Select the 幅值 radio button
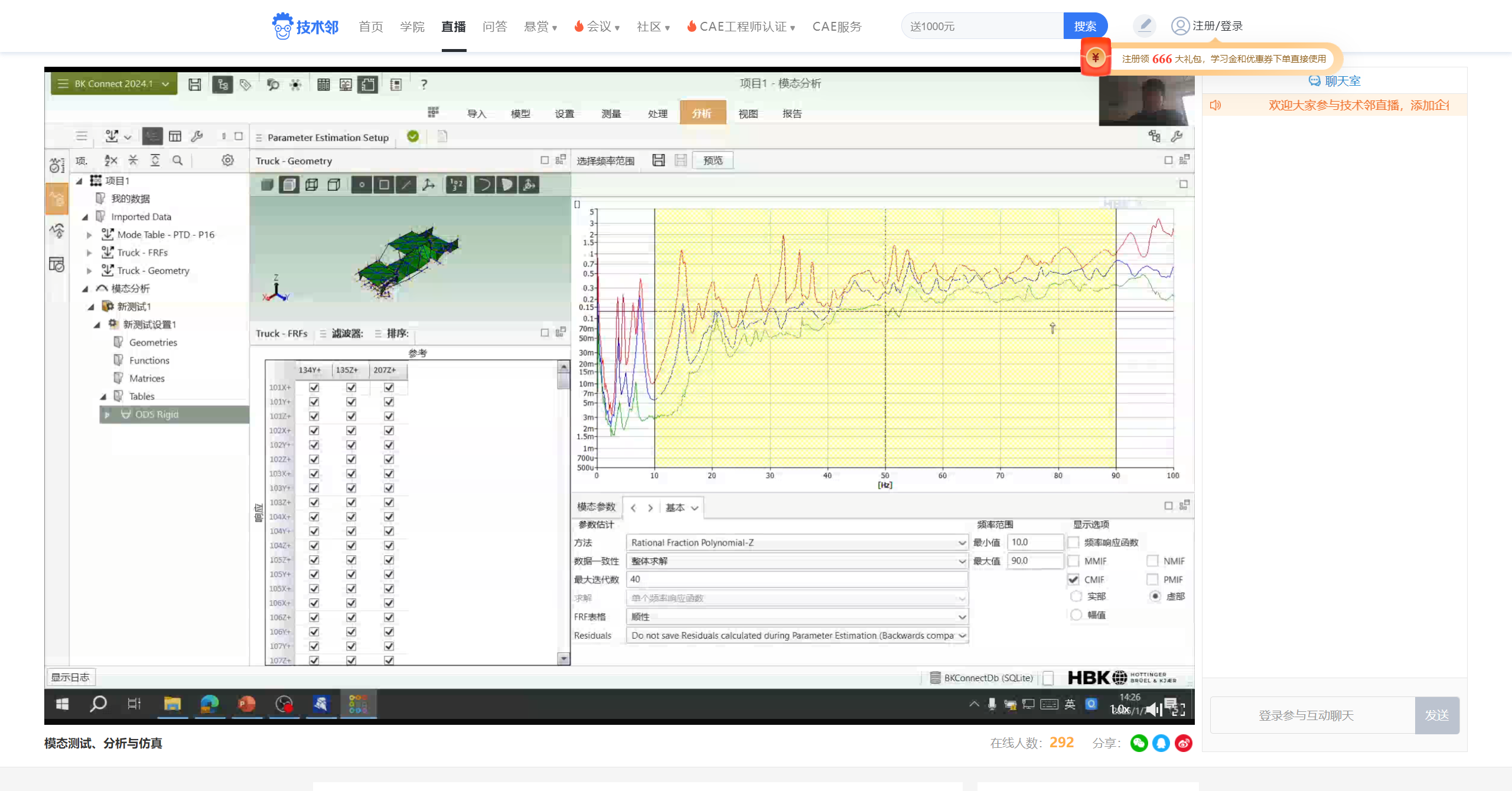Image resolution: width=1512 pixels, height=791 pixels. point(1076,615)
